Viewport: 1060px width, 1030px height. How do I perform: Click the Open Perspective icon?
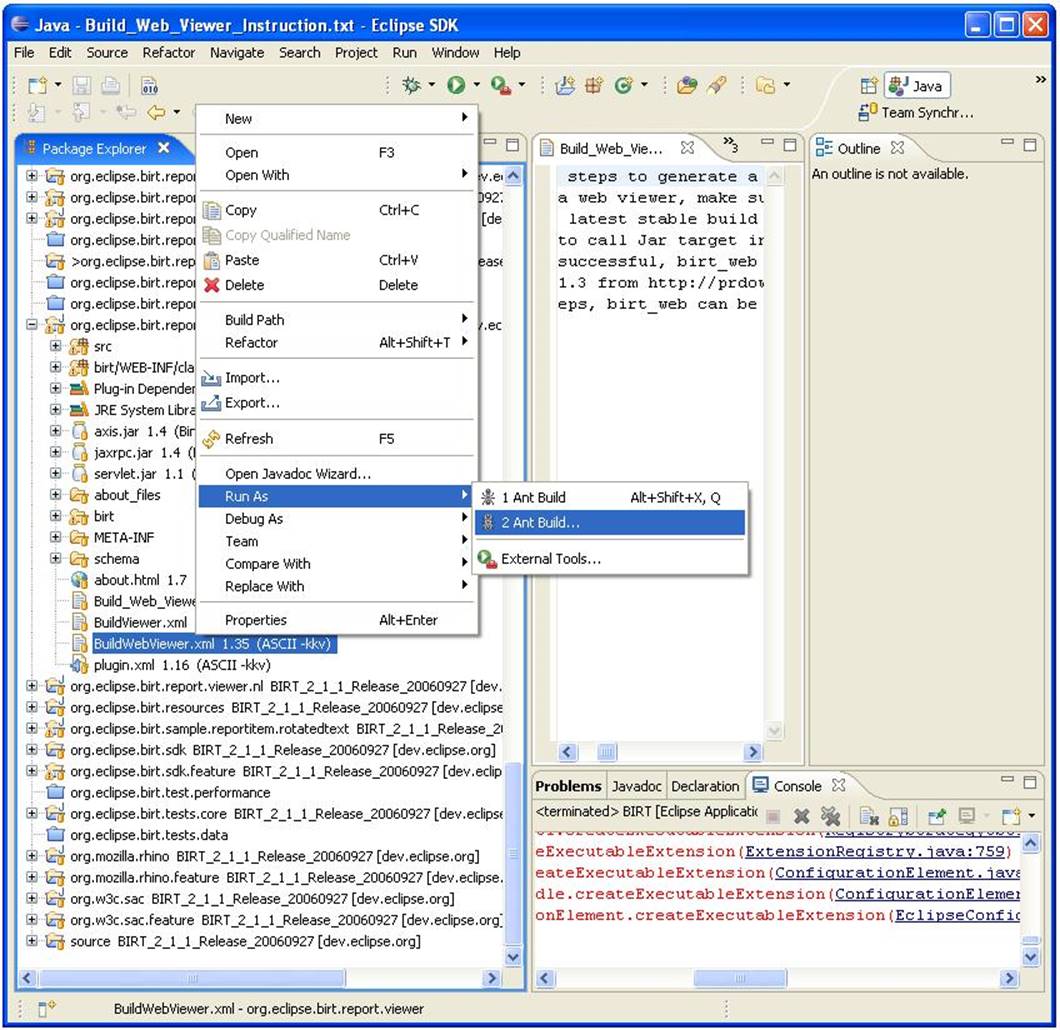click(x=868, y=86)
